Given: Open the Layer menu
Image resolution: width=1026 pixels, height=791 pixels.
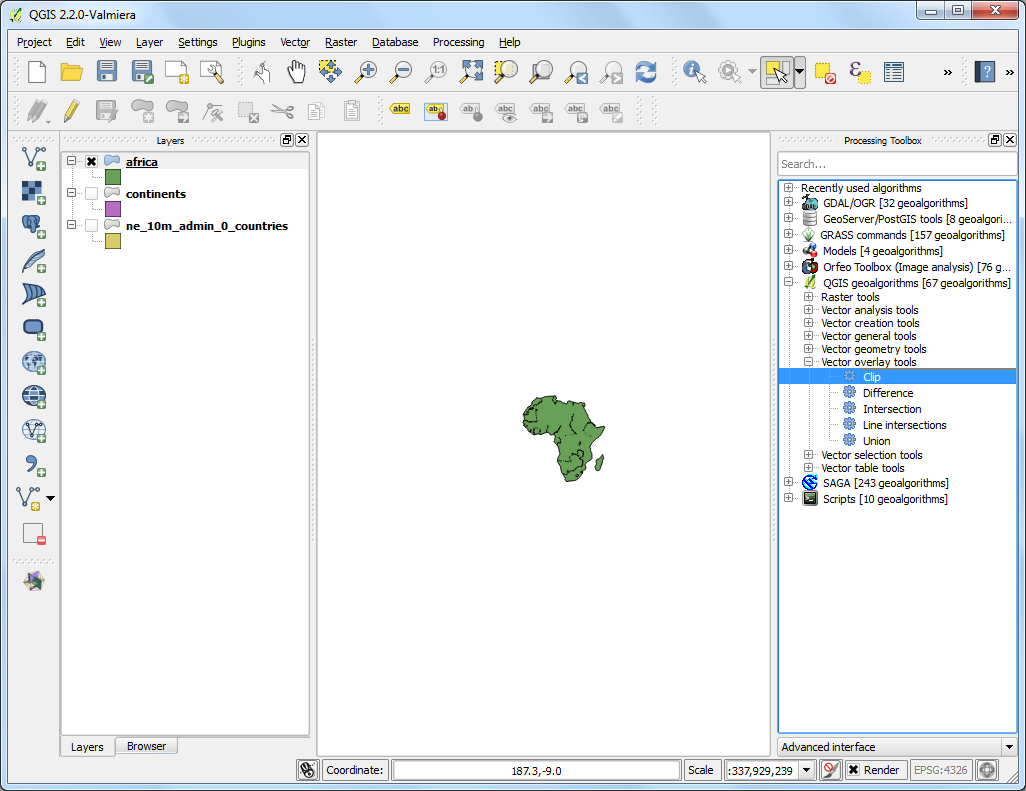Looking at the screenshot, I should pyautogui.click(x=149, y=42).
